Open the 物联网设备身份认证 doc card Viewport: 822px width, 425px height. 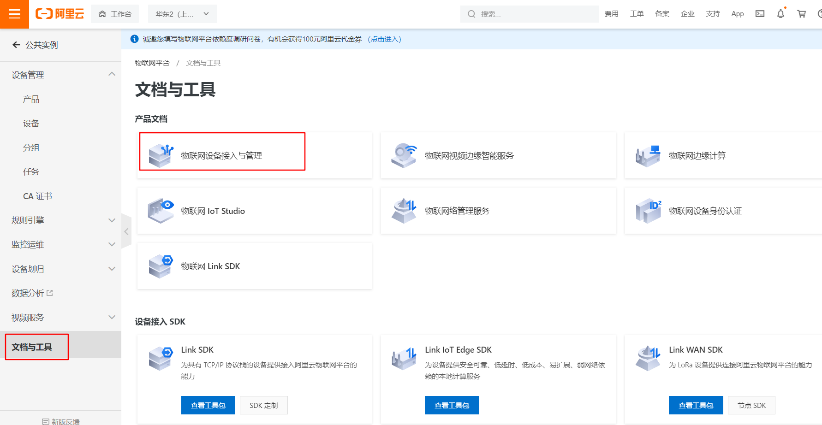coord(723,211)
